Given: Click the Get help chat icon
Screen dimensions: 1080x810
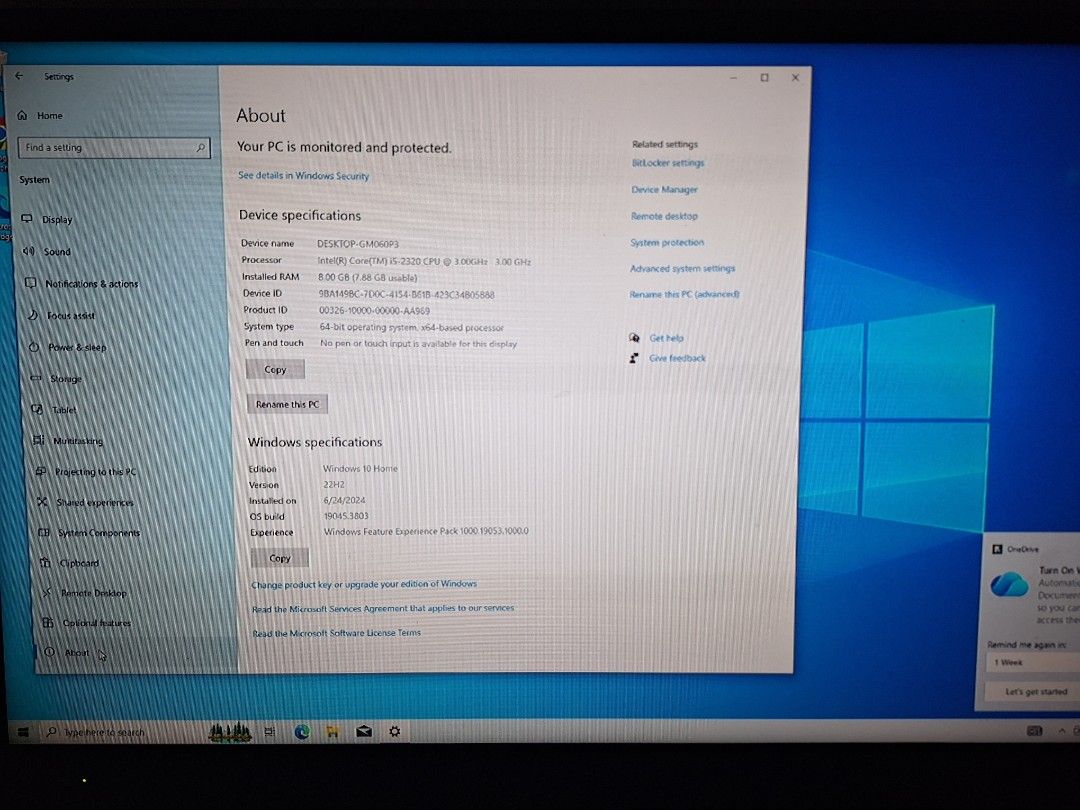Looking at the screenshot, I should pos(634,338).
